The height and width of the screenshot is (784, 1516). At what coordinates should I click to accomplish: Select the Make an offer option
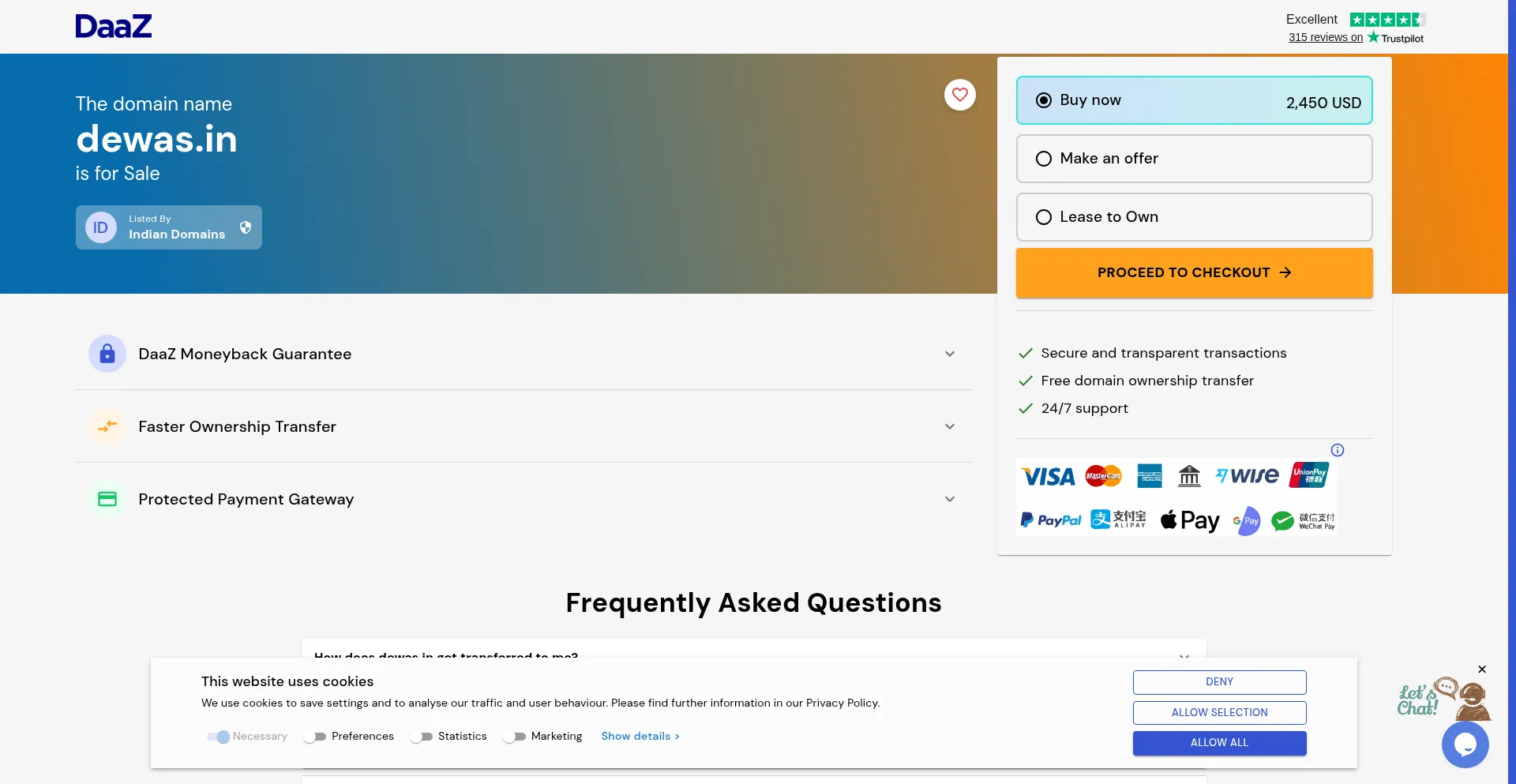pos(1044,159)
